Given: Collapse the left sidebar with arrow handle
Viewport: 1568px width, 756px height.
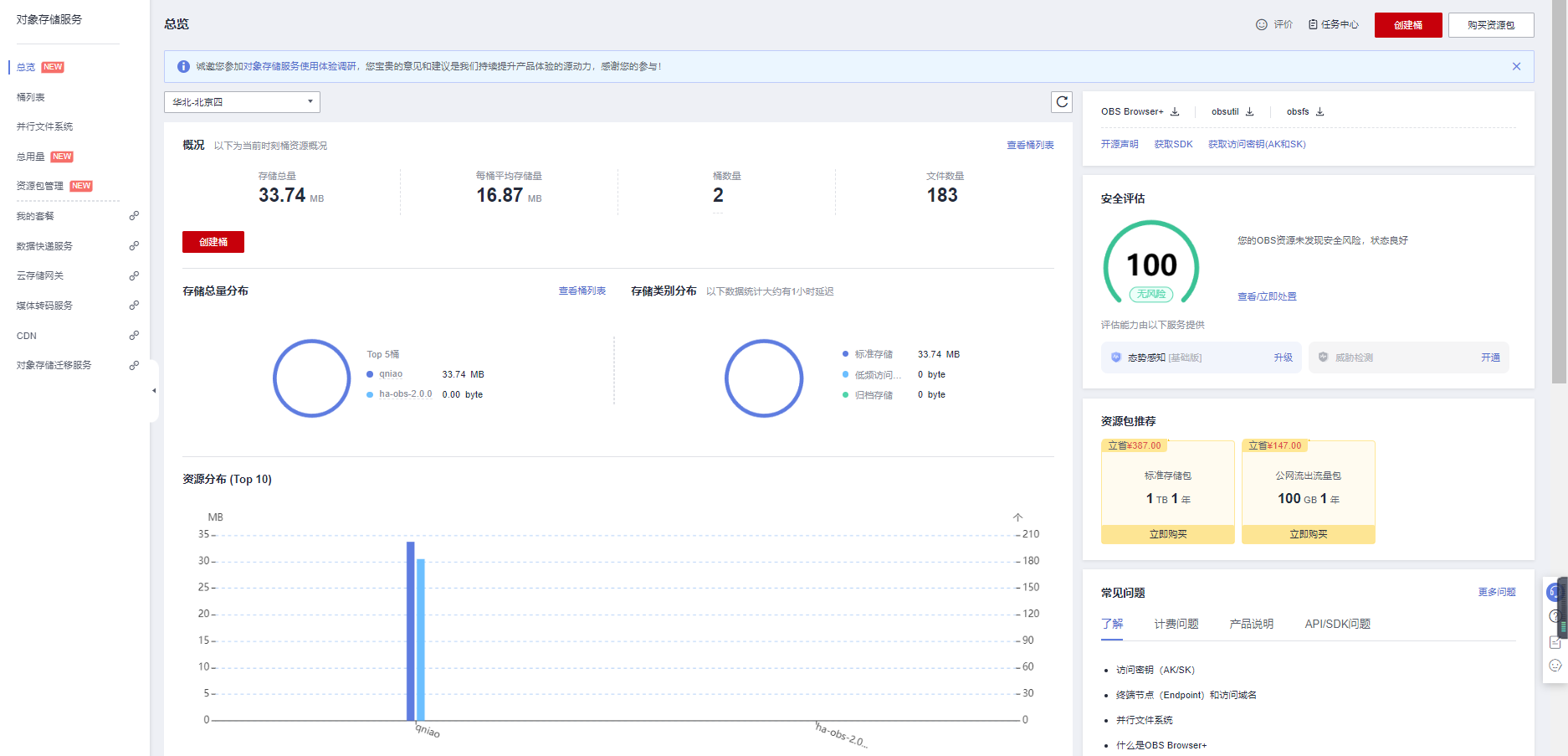Looking at the screenshot, I should click(154, 391).
